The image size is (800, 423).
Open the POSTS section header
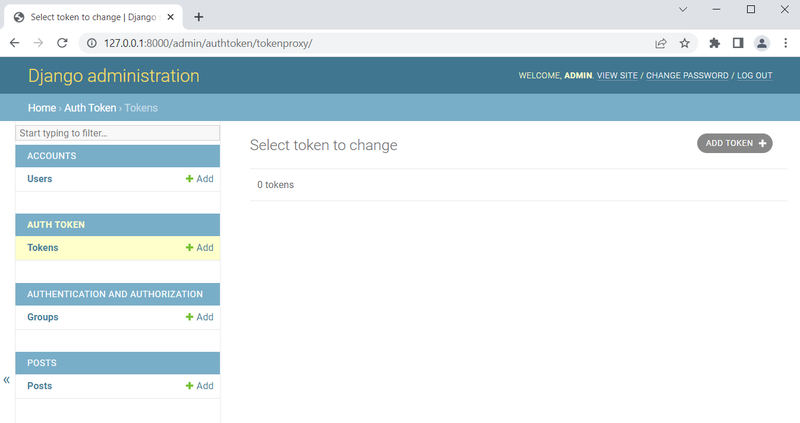coord(42,363)
